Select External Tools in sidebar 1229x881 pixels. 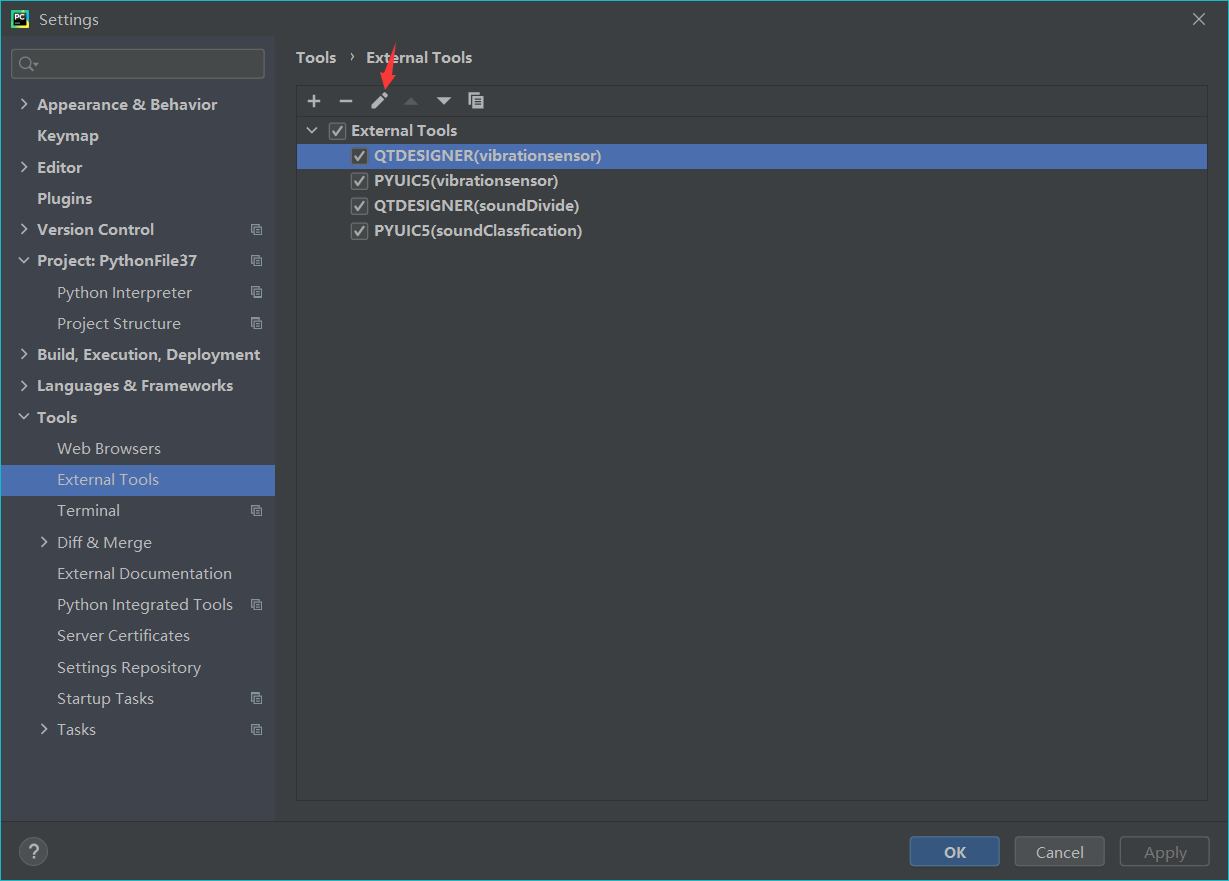138,480
